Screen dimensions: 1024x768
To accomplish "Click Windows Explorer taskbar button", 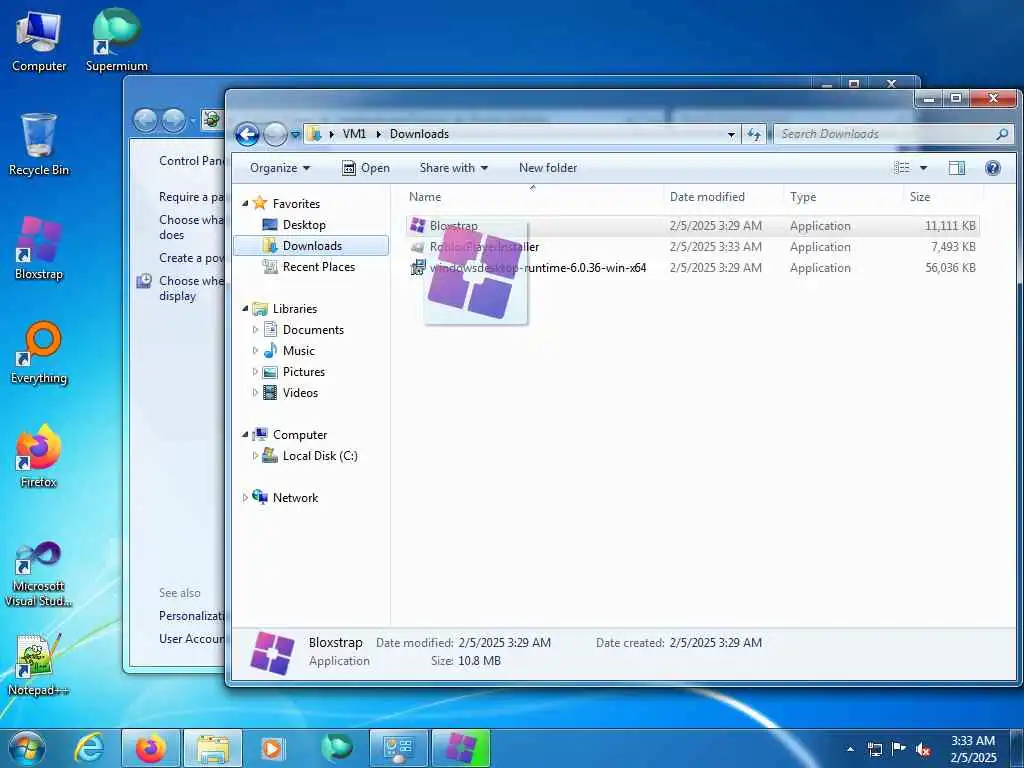I will tap(213, 748).
